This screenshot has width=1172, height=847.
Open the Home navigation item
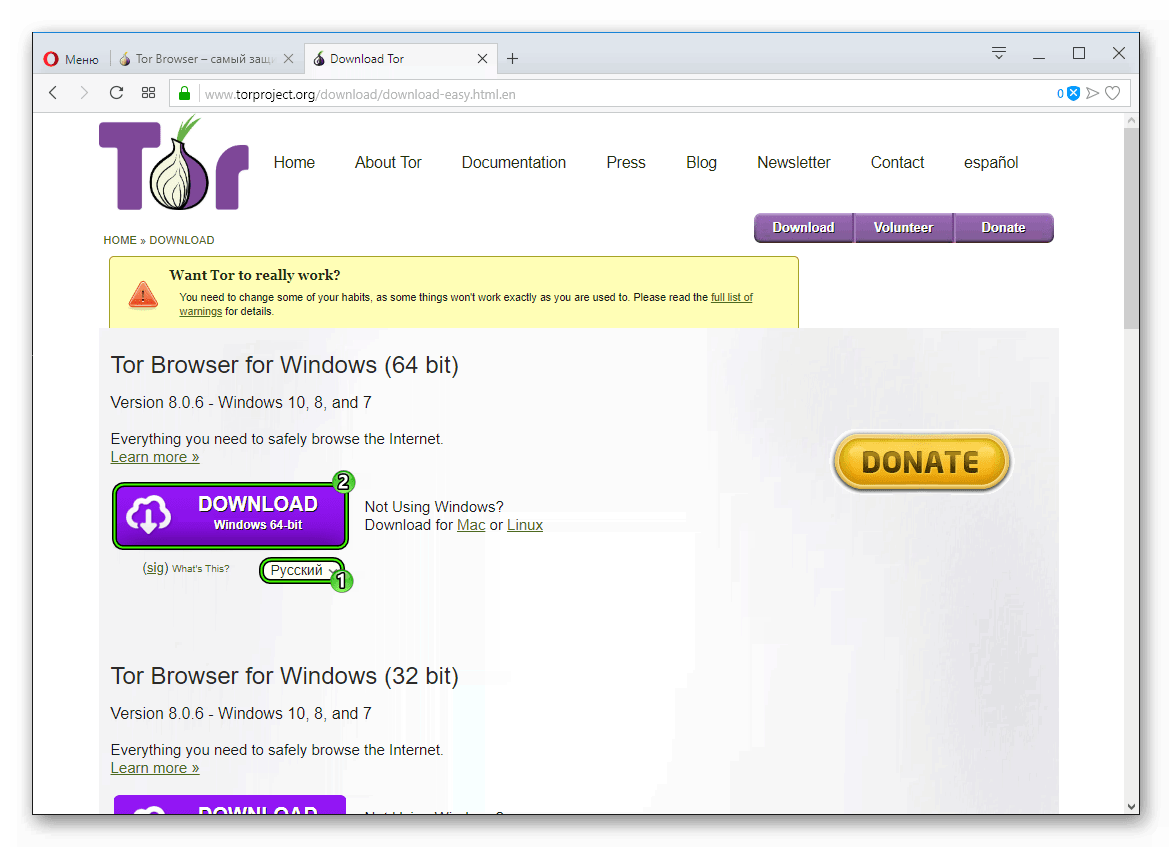coord(294,163)
